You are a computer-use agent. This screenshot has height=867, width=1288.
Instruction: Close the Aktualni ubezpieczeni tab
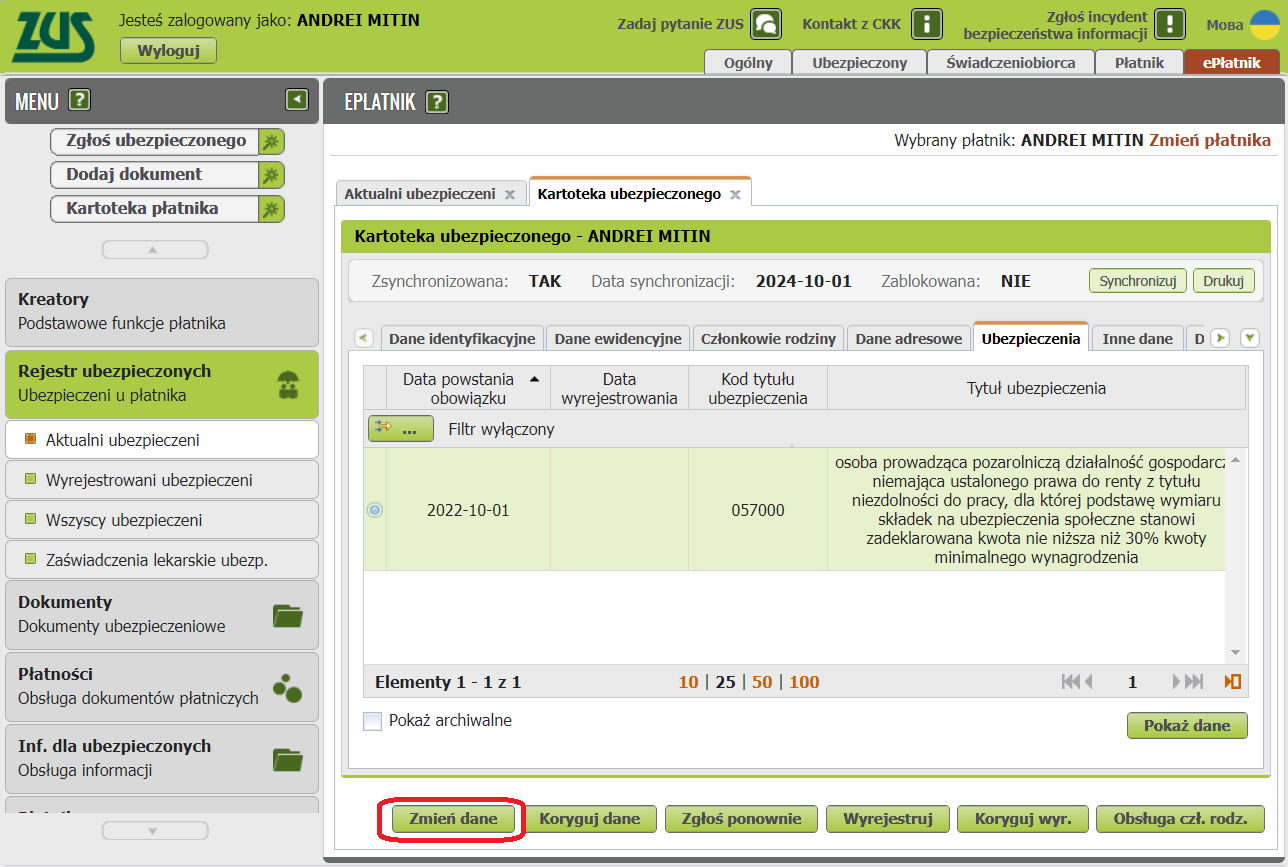(509, 194)
